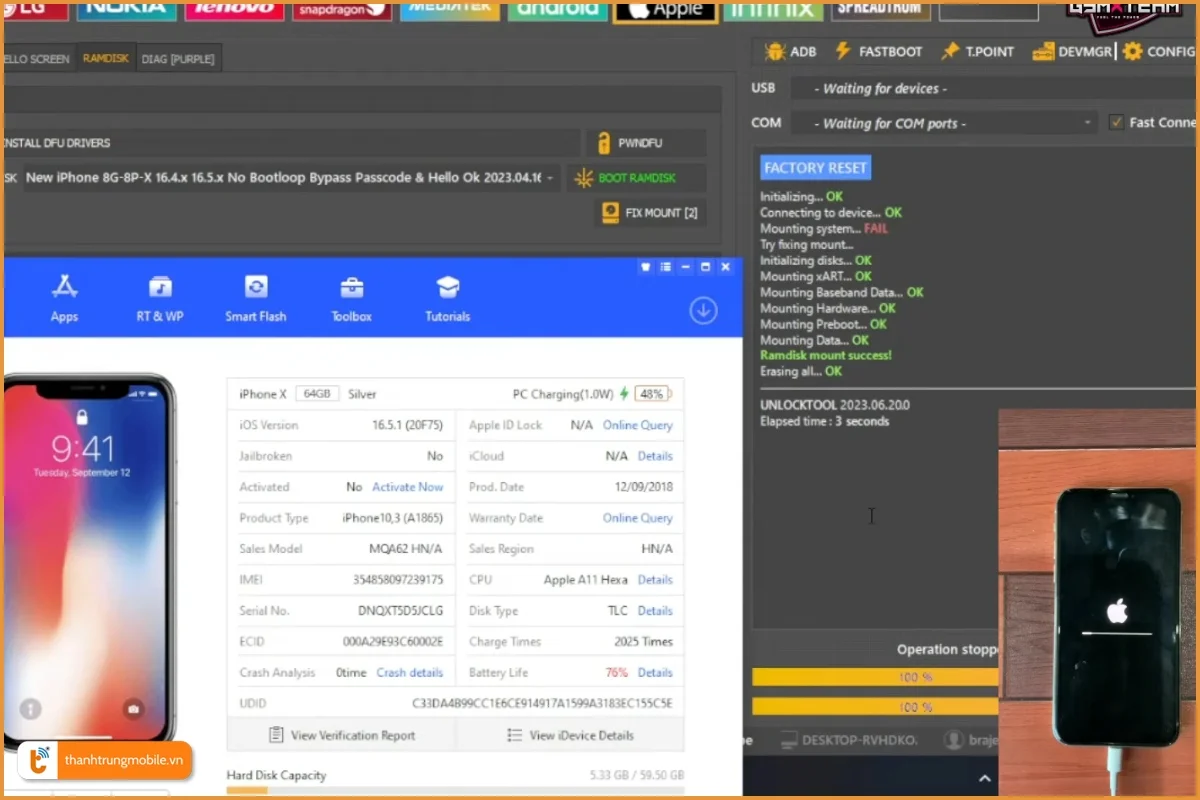The width and height of the screenshot is (1200, 800).
Task: Open the RT & WP ringtone section
Action: pyautogui.click(x=160, y=299)
